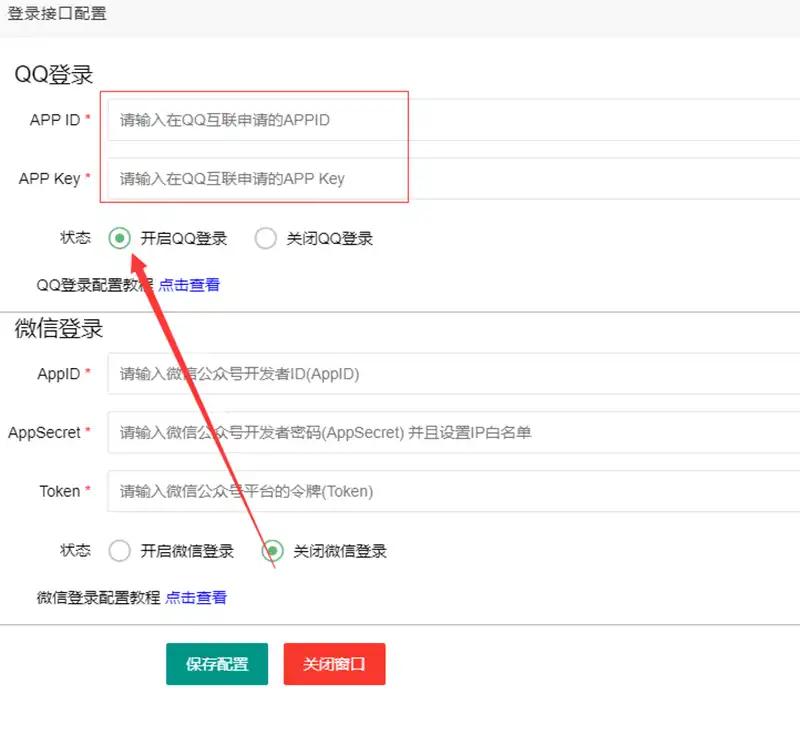
Task: Enable QQ login with 开启QQ登录 radio
Action: (x=120, y=238)
